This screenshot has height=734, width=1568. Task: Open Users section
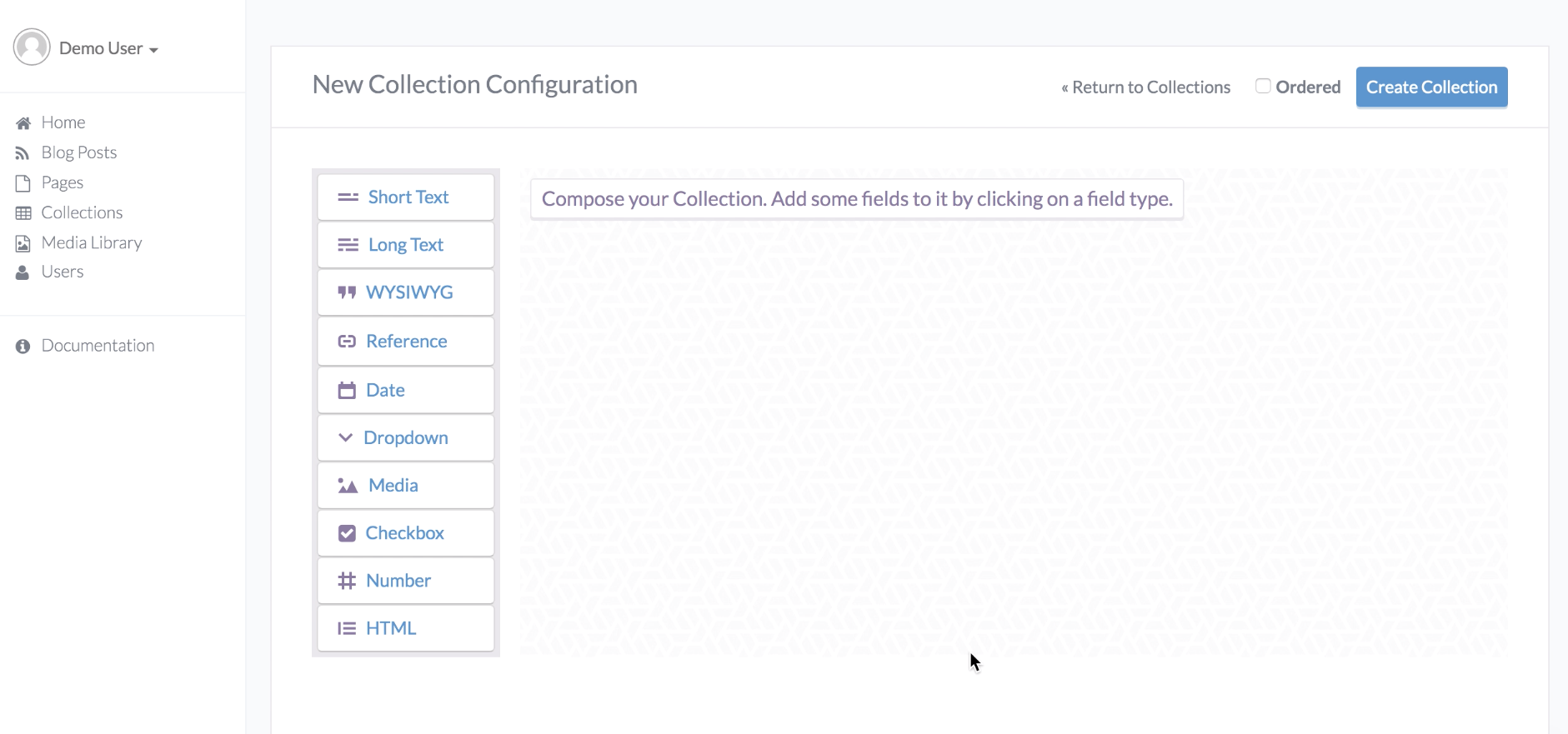click(x=63, y=272)
